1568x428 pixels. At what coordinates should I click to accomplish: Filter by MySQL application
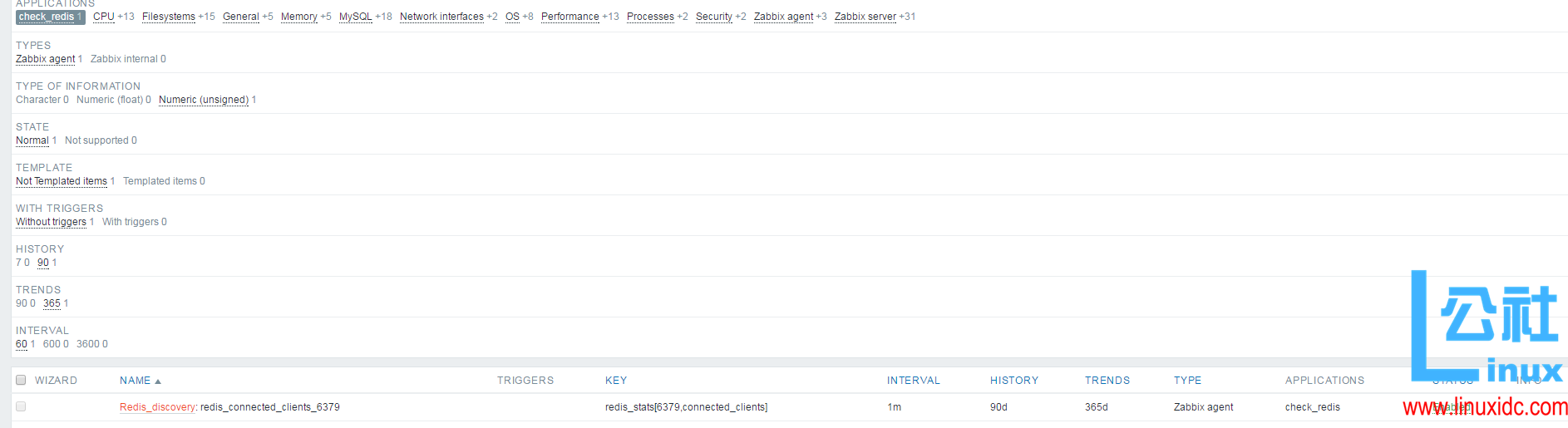pos(356,17)
